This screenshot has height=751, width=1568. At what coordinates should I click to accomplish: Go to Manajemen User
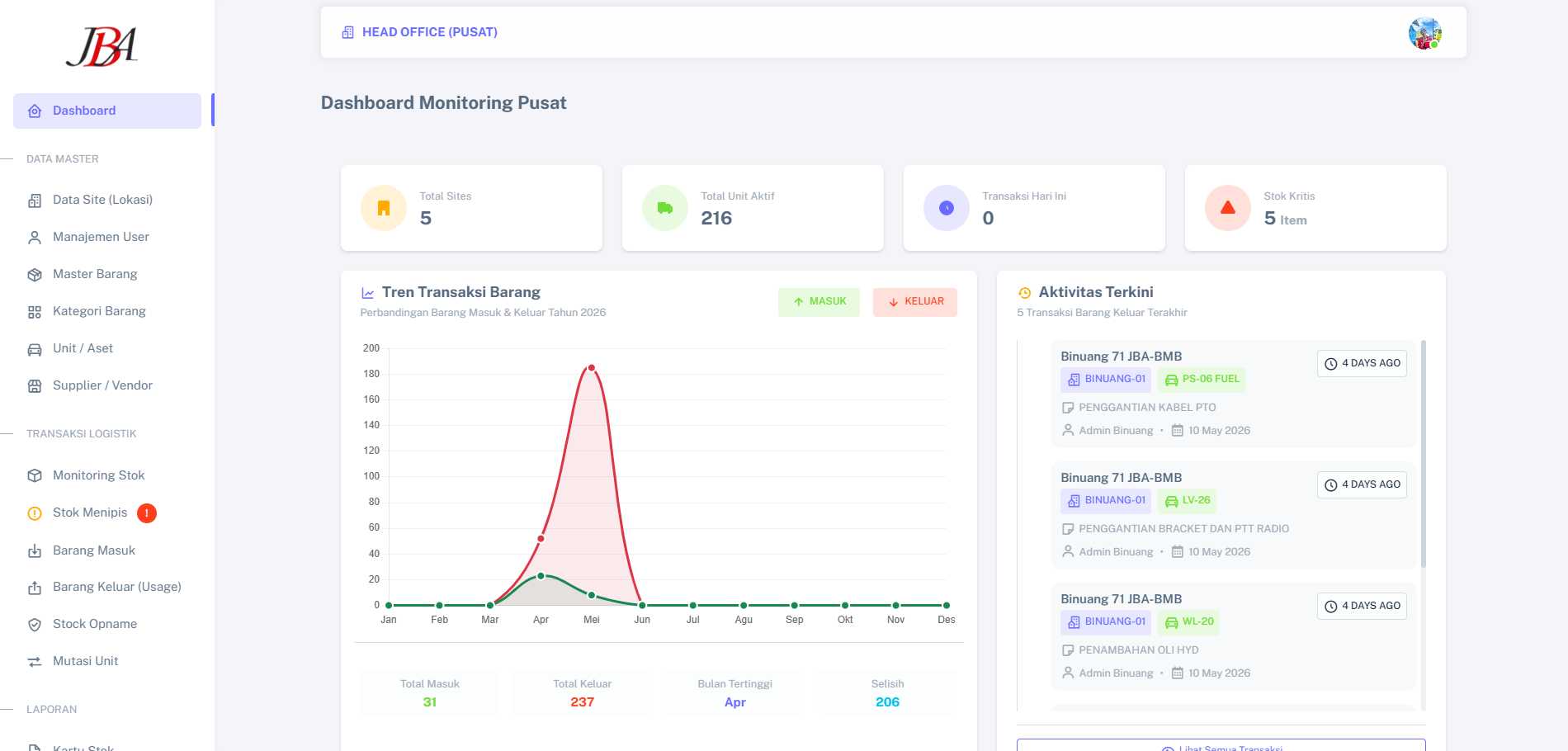[x=101, y=237]
